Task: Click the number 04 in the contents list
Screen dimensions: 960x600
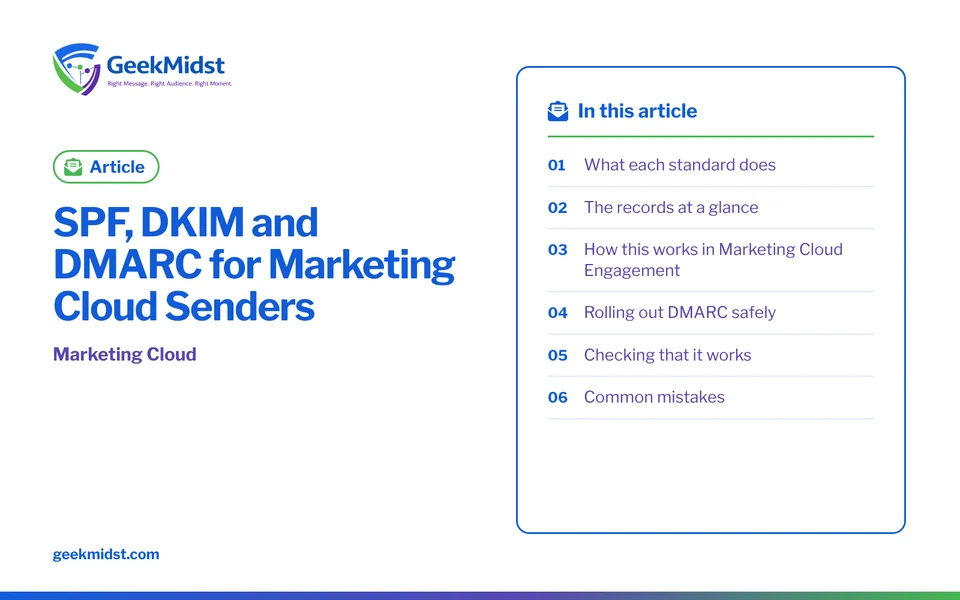Action: pyautogui.click(x=557, y=313)
